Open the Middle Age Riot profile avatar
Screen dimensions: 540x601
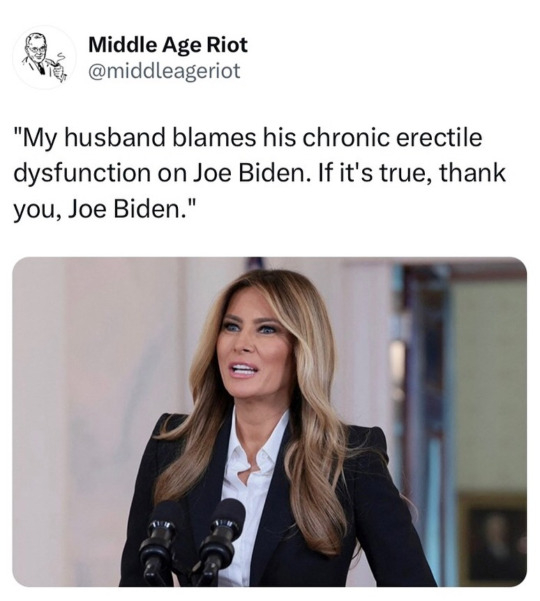[44, 58]
